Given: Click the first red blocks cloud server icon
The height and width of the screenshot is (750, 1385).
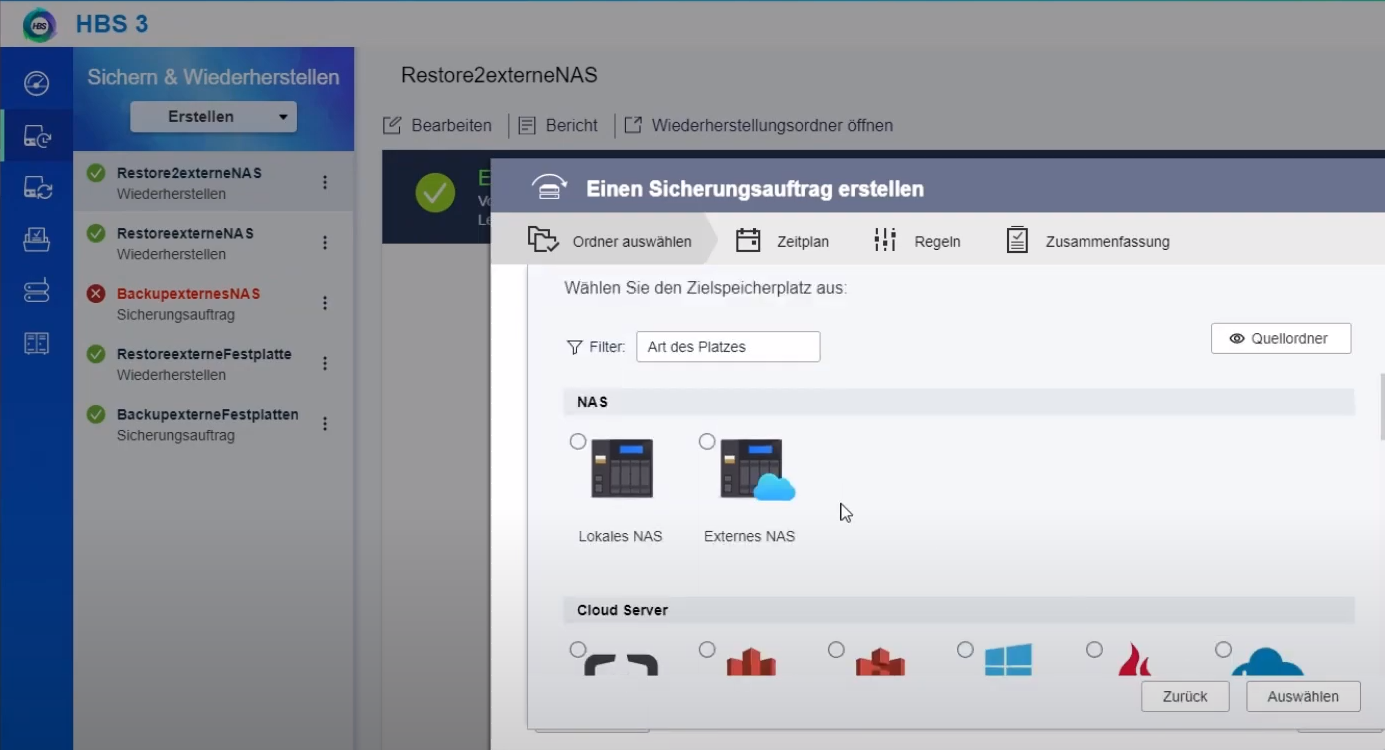Looking at the screenshot, I should 751,661.
